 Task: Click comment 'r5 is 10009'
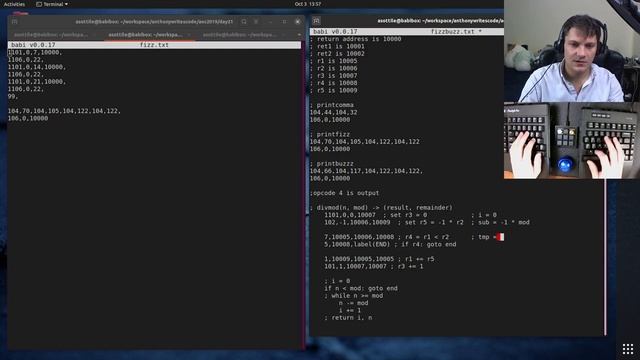click(333, 91)
